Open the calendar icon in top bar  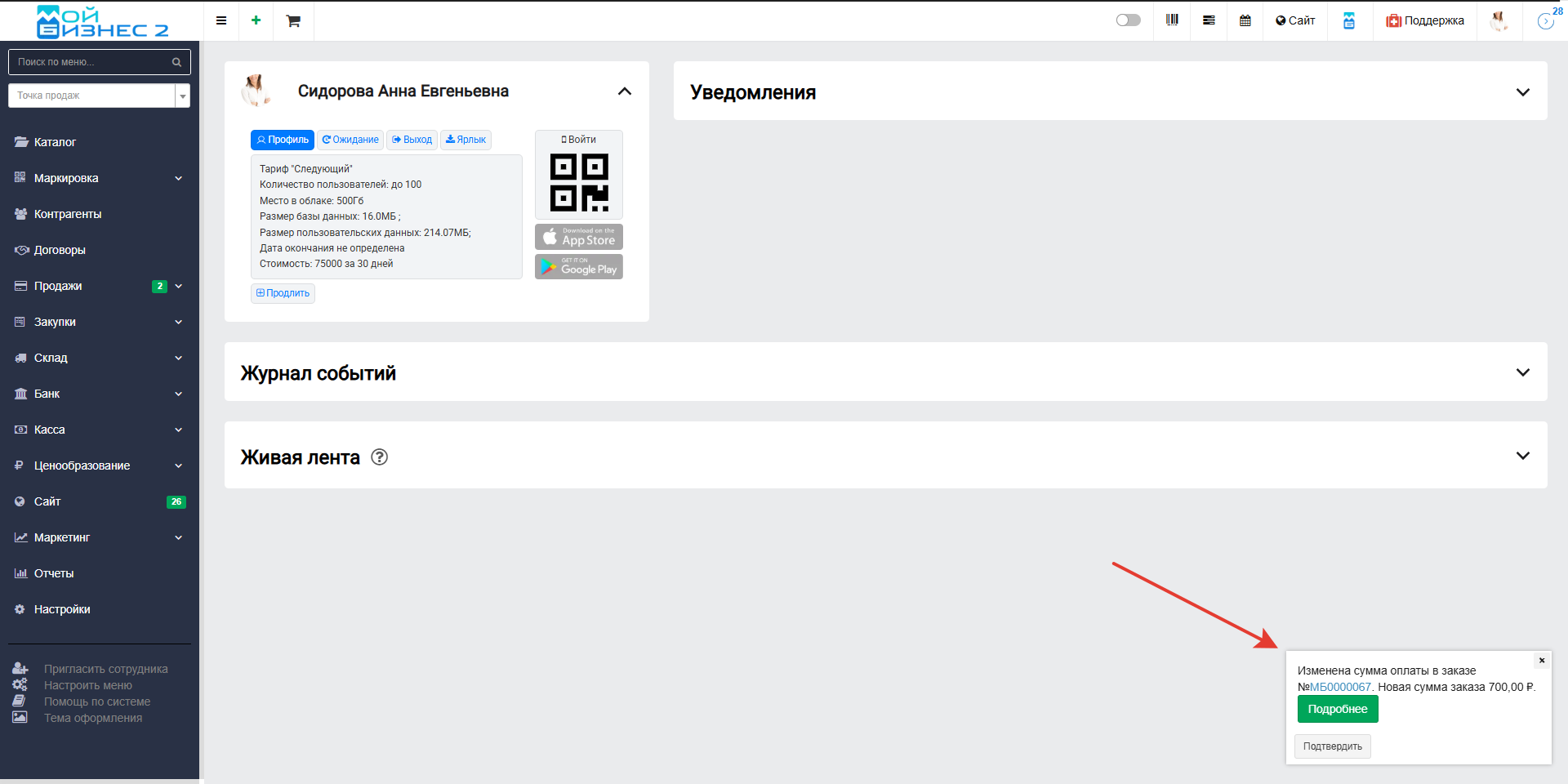1245,20
